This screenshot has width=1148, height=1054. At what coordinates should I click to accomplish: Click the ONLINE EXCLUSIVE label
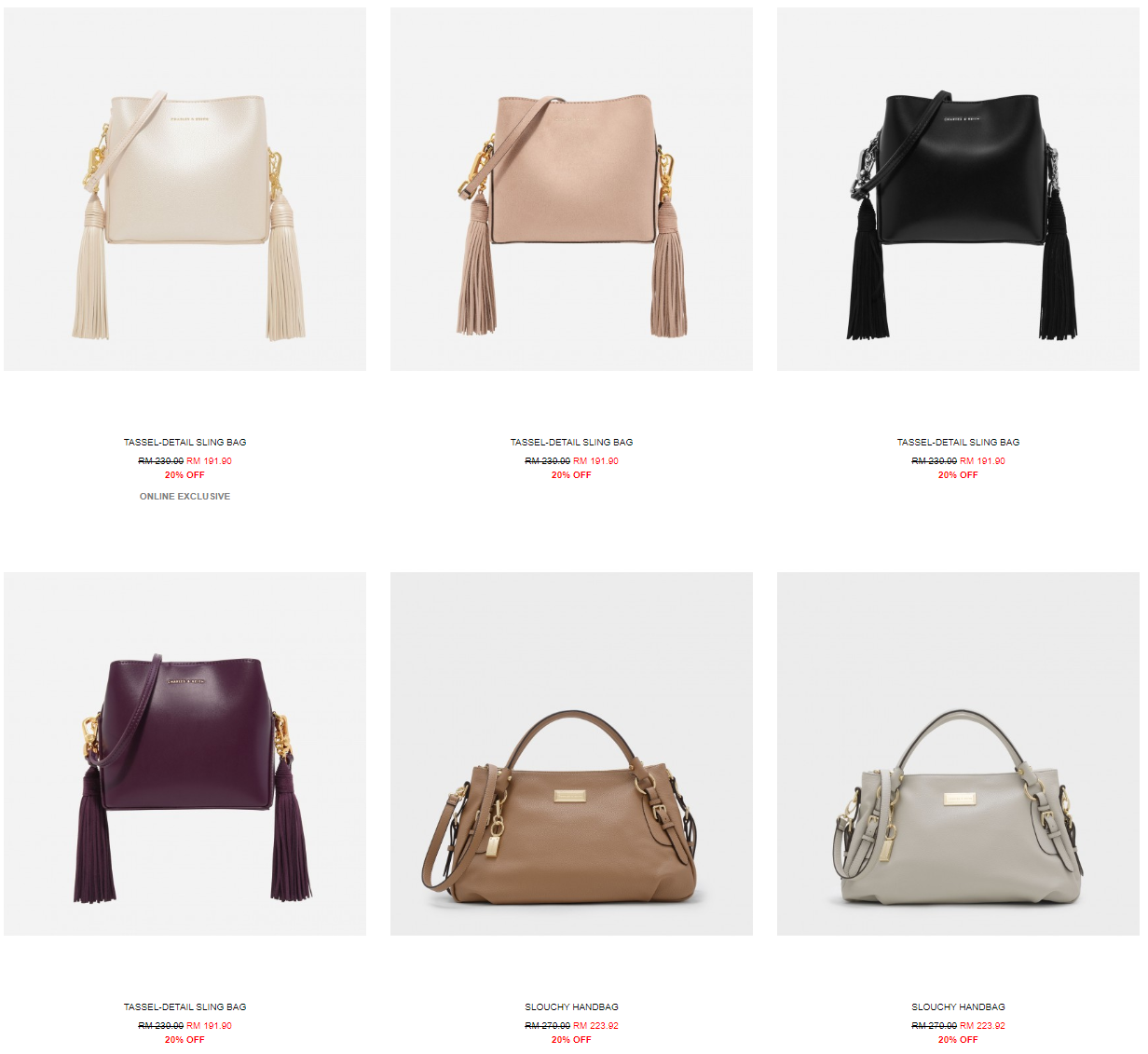coord(184,497)
